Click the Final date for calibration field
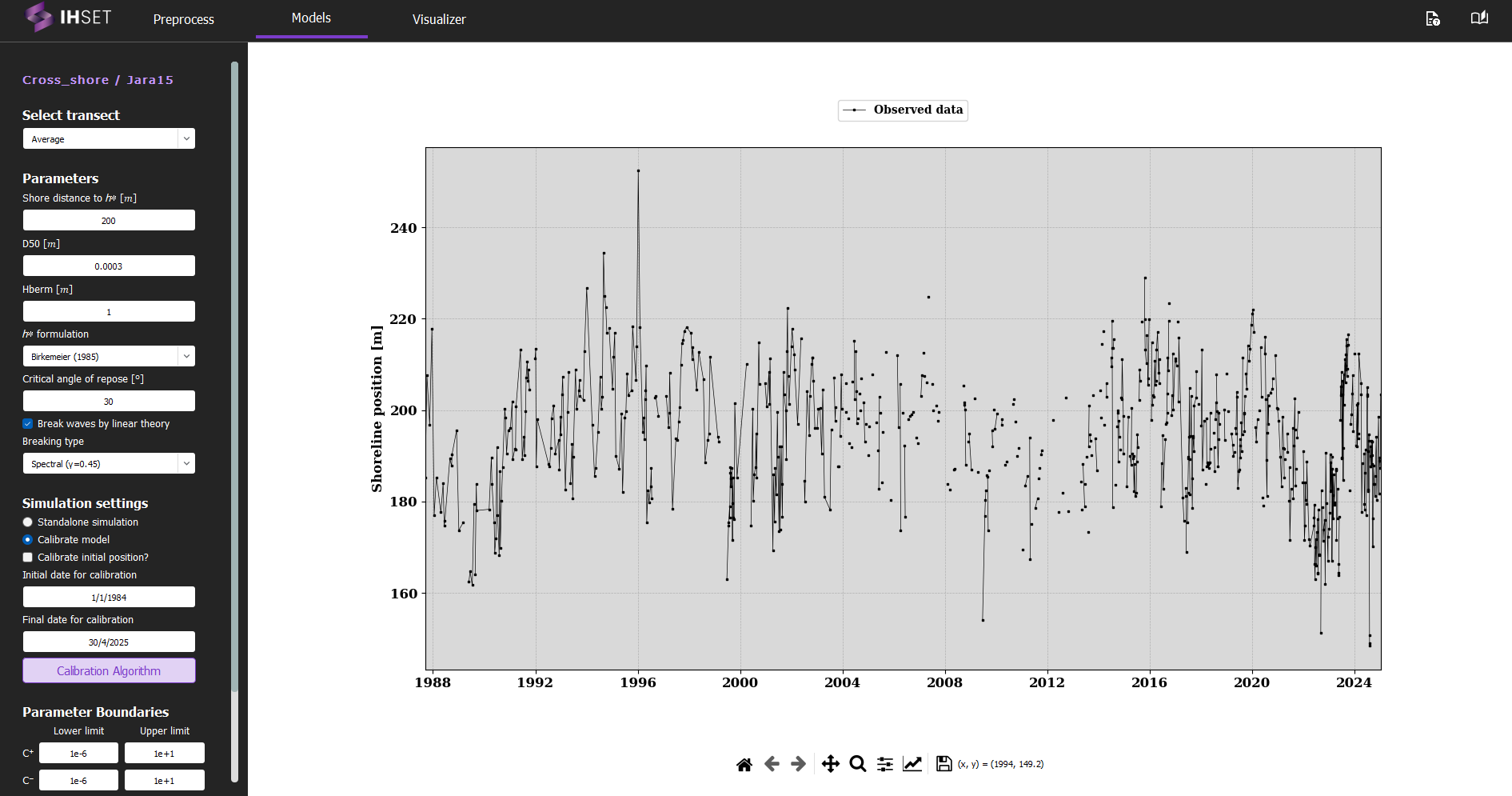Viewport: 1512px width, 796px height. (109, 642)
